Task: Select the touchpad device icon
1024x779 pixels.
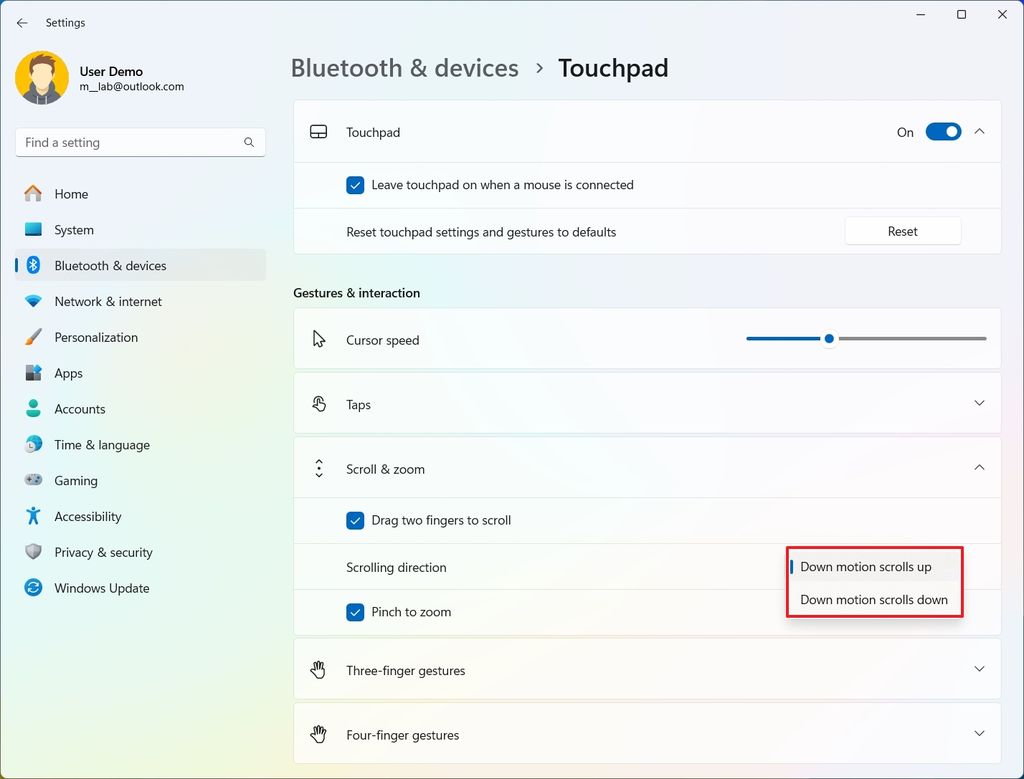Action: pos(319,131)
